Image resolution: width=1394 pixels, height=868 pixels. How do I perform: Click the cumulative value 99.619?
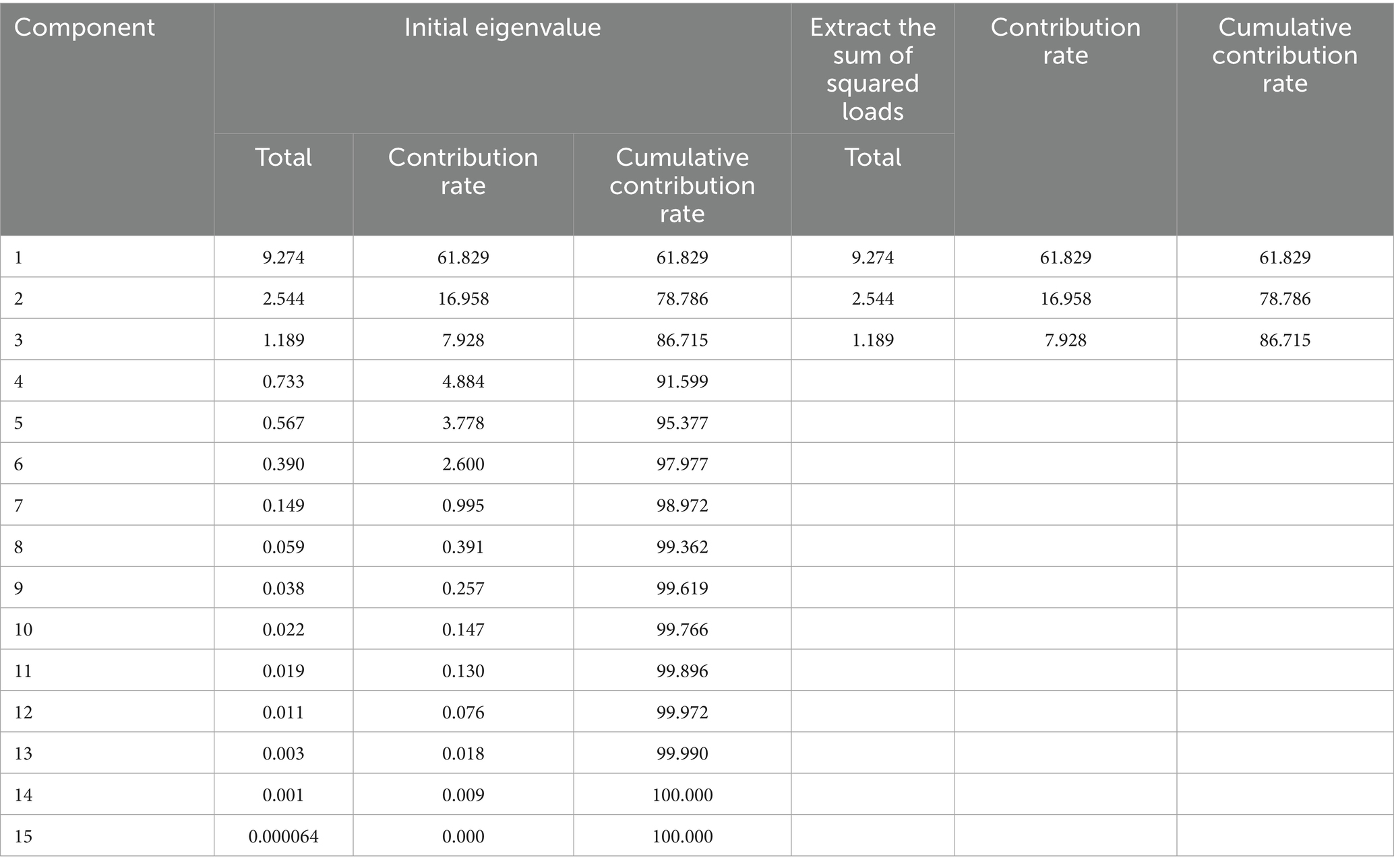coord(682,588)
